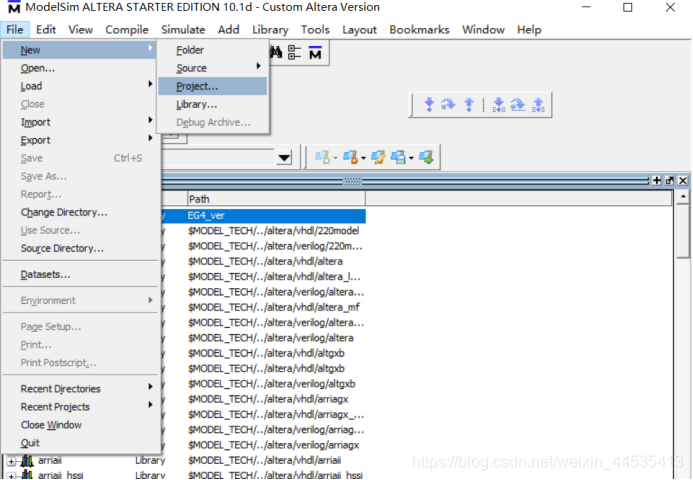Expand the Export submenu

pos(80,140)
